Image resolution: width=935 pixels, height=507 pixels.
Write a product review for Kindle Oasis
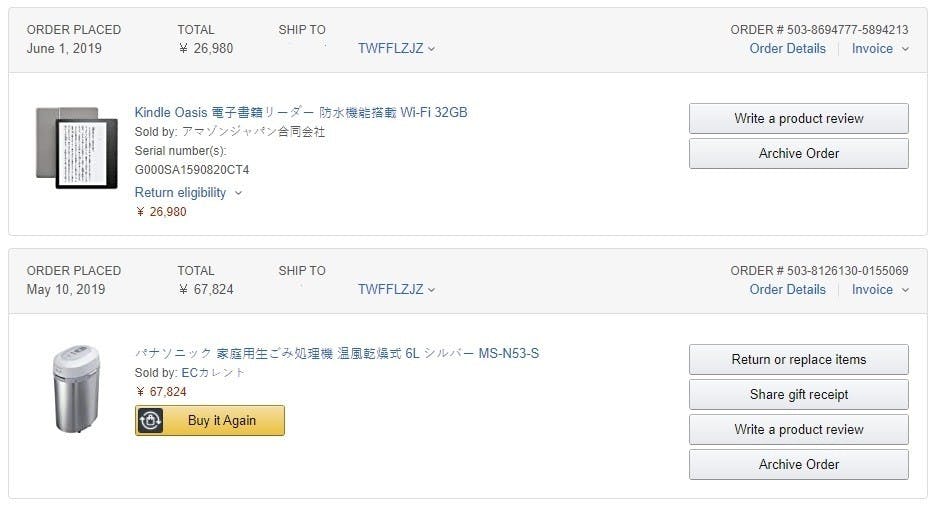point(798,119)
